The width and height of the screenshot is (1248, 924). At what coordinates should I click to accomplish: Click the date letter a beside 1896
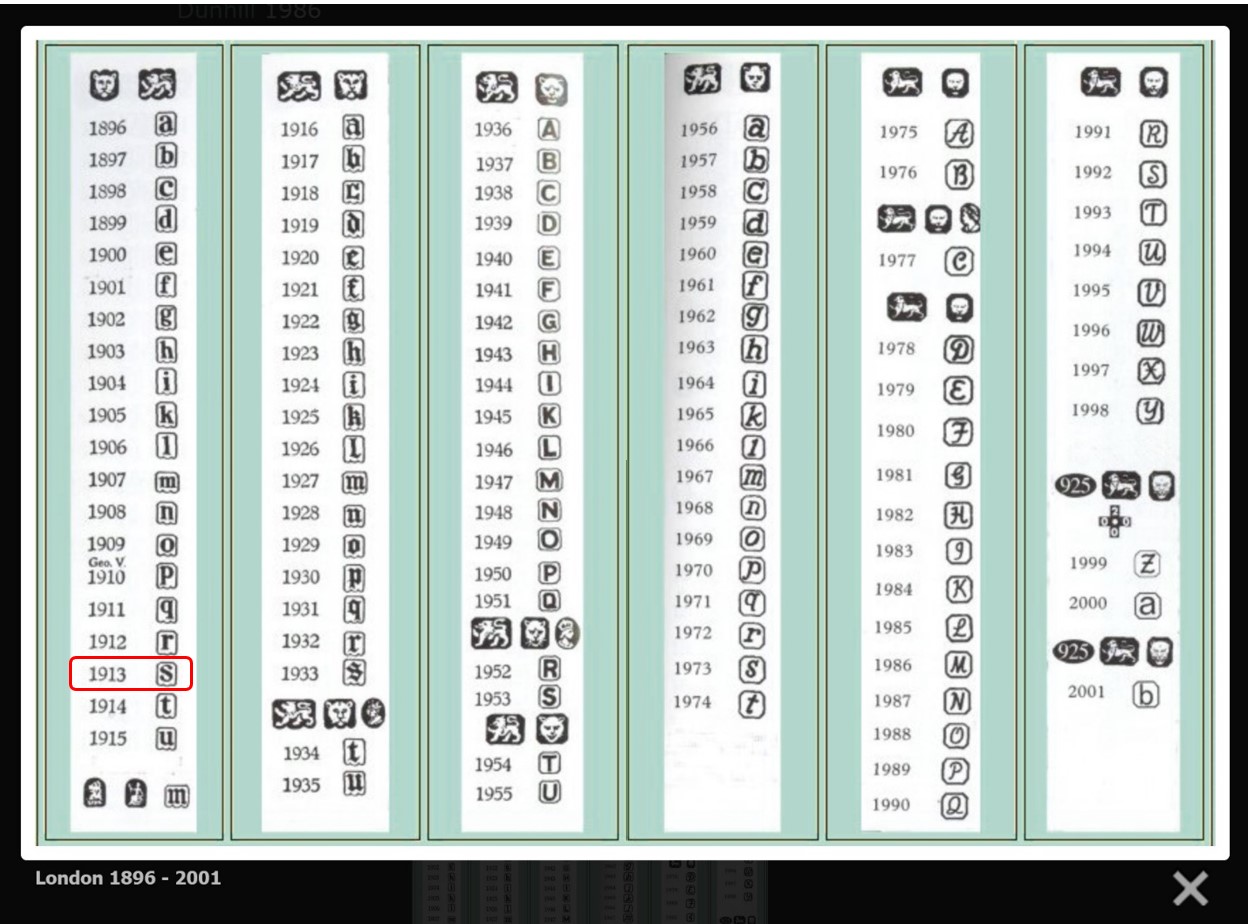[167, 125]
